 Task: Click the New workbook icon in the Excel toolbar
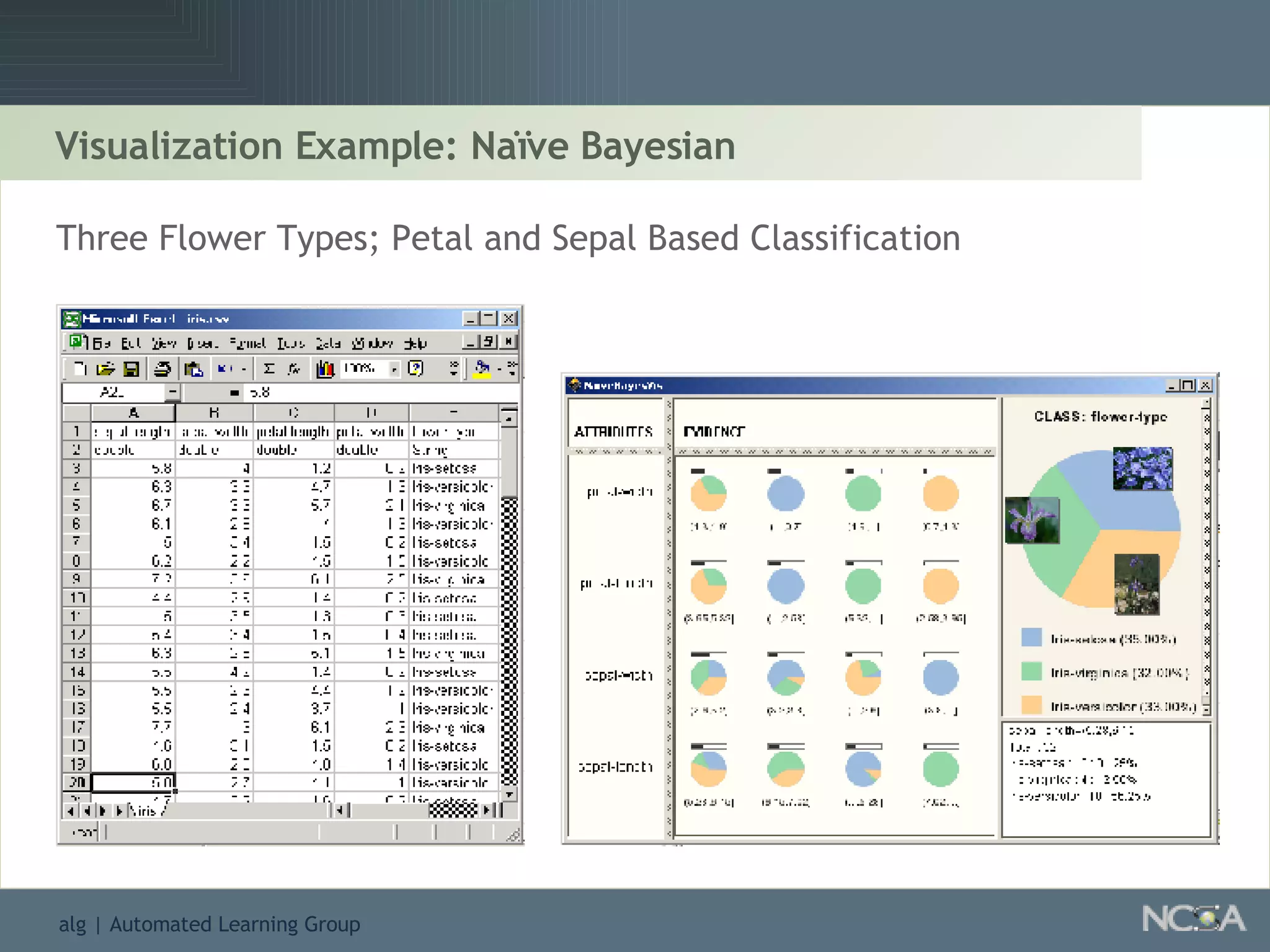[x=79, y=369]
